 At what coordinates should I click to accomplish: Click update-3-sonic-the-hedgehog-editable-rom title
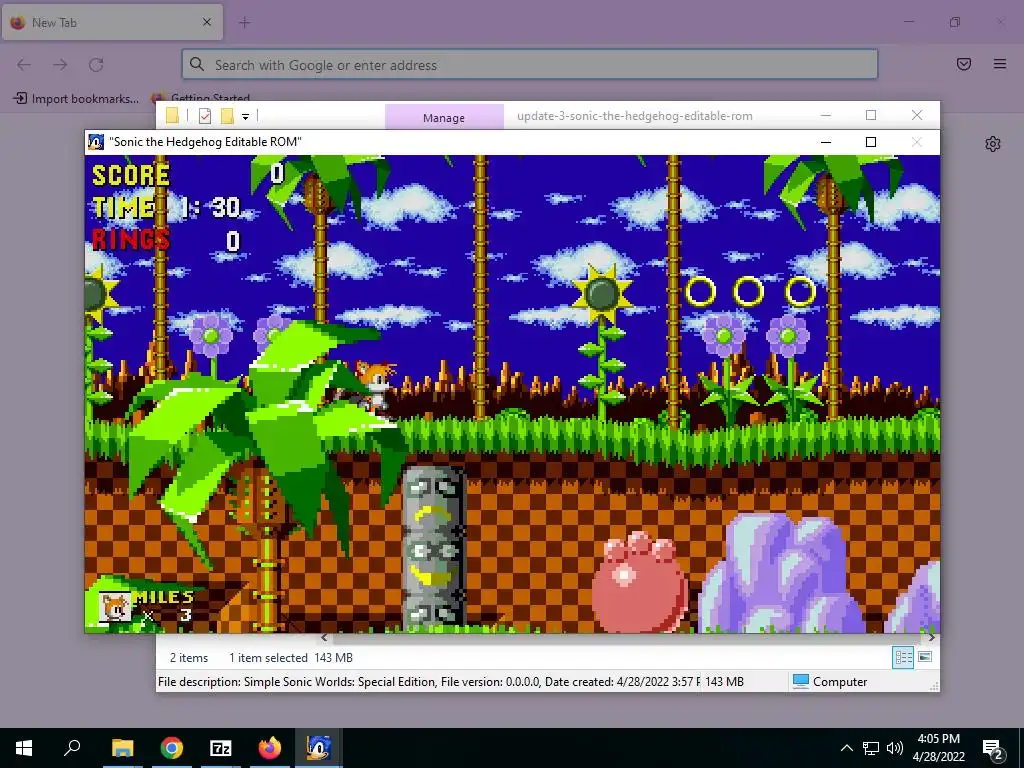click(635, 116)
